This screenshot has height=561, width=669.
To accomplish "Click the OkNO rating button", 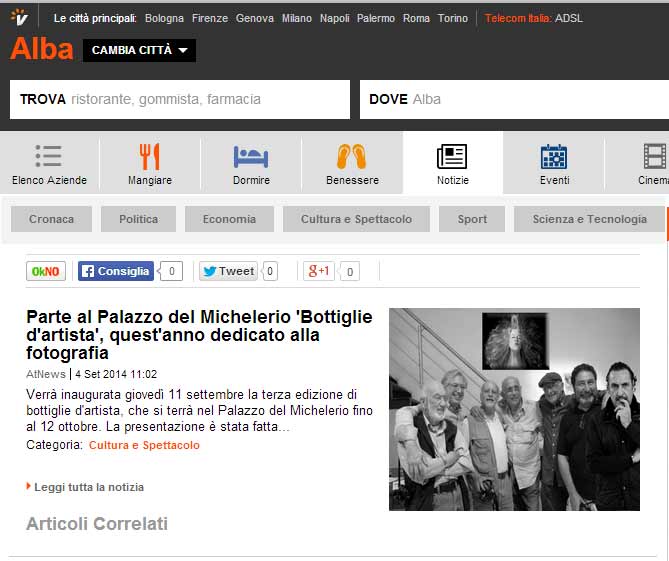I will 46,271.
